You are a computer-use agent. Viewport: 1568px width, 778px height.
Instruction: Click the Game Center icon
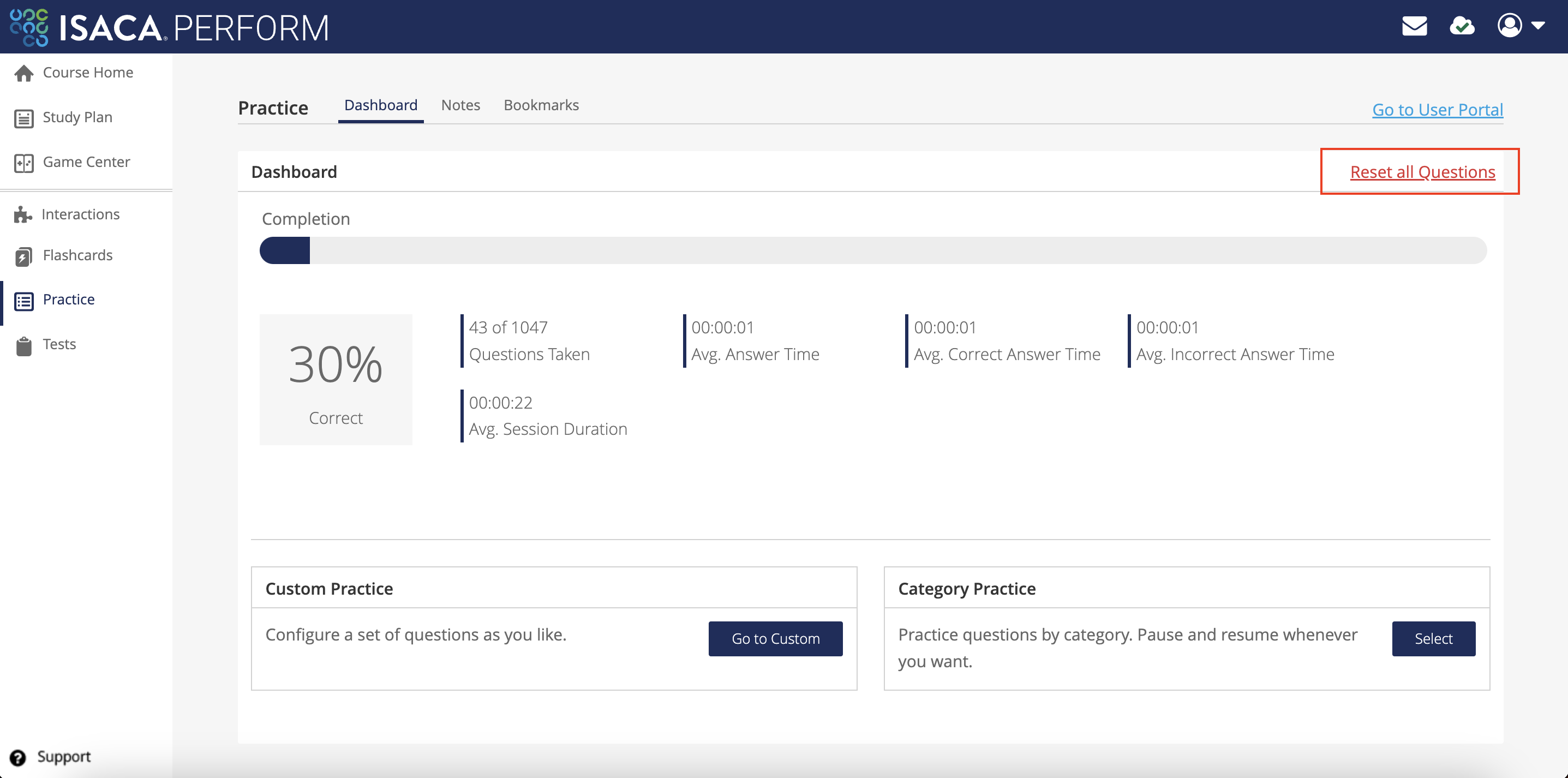coord(24,163)
